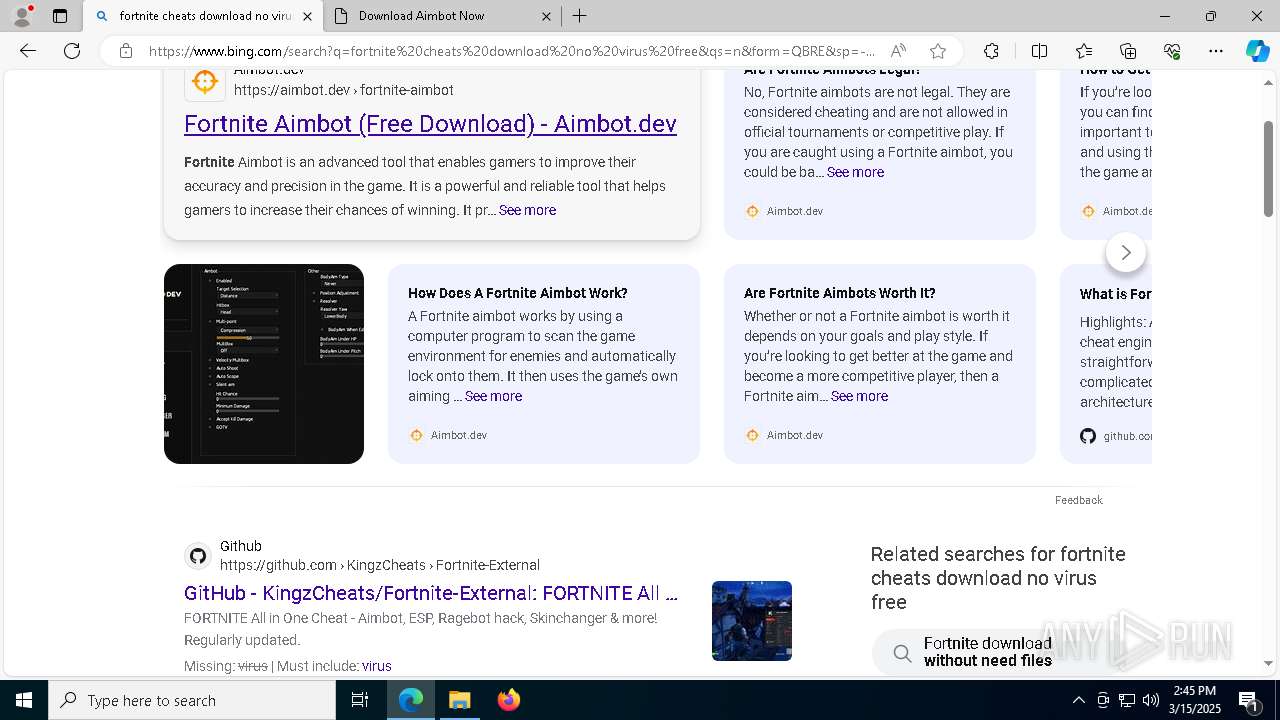The height and width of the screenshot is (720, 1280).
Task: Launch Firefox from taskbar
Action: click(508, 700)
